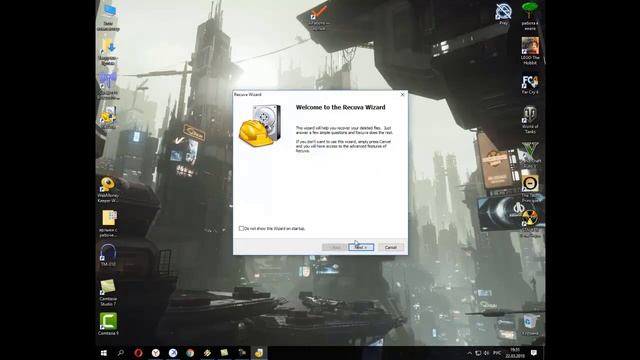This screenshot has width=640, height=360.
Task: Launch Camtasia 9 desktop shortcut
Action: 108,324
